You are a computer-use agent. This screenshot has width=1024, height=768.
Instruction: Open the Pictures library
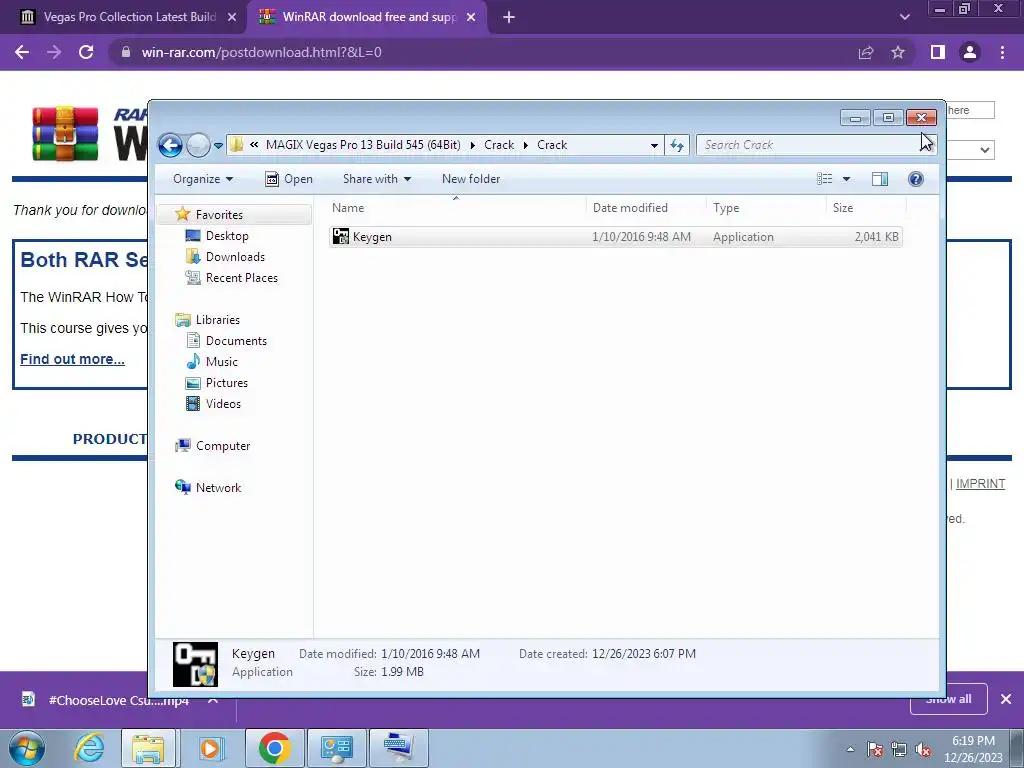click(227, 383)
